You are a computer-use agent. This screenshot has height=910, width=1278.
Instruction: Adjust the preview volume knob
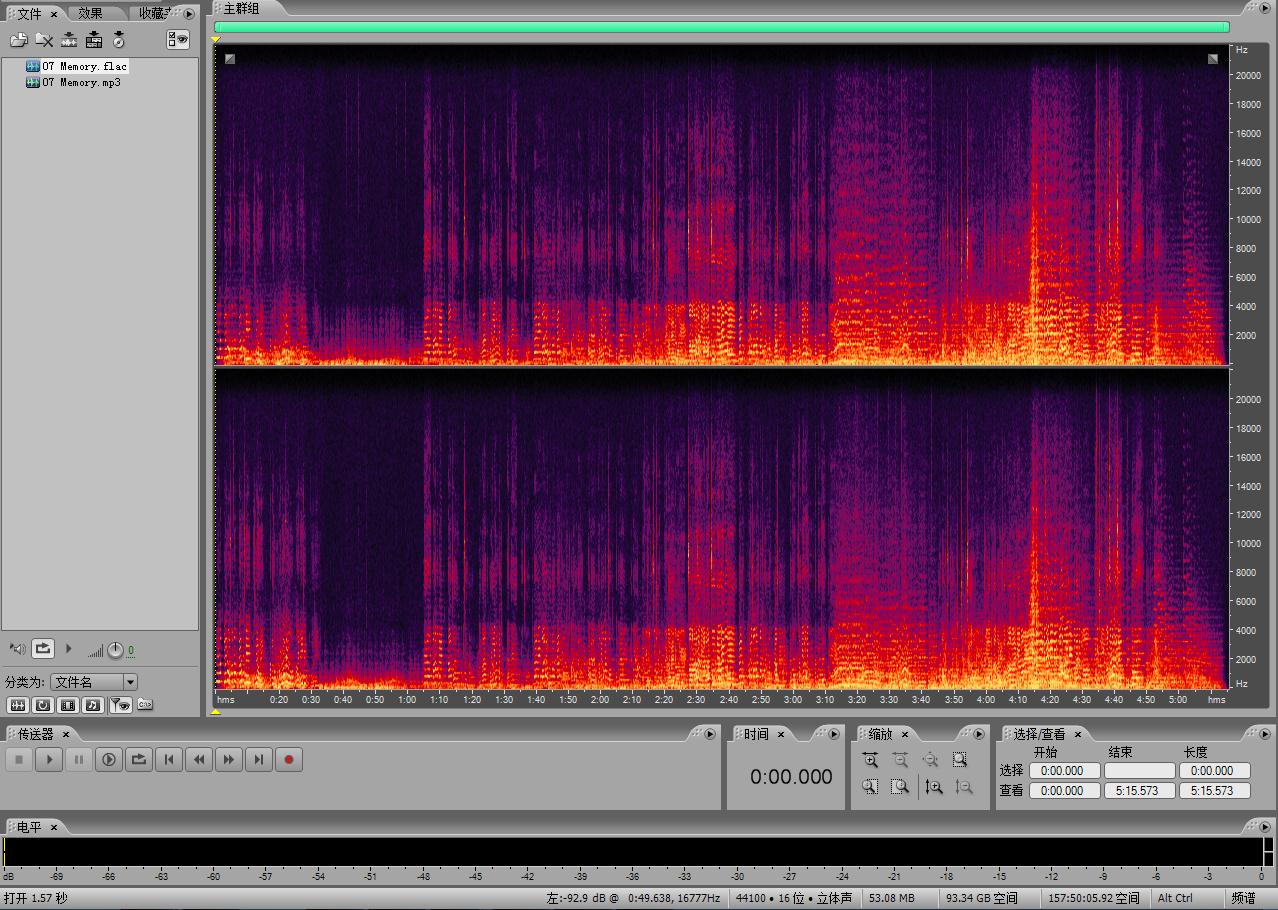(115, 650)
